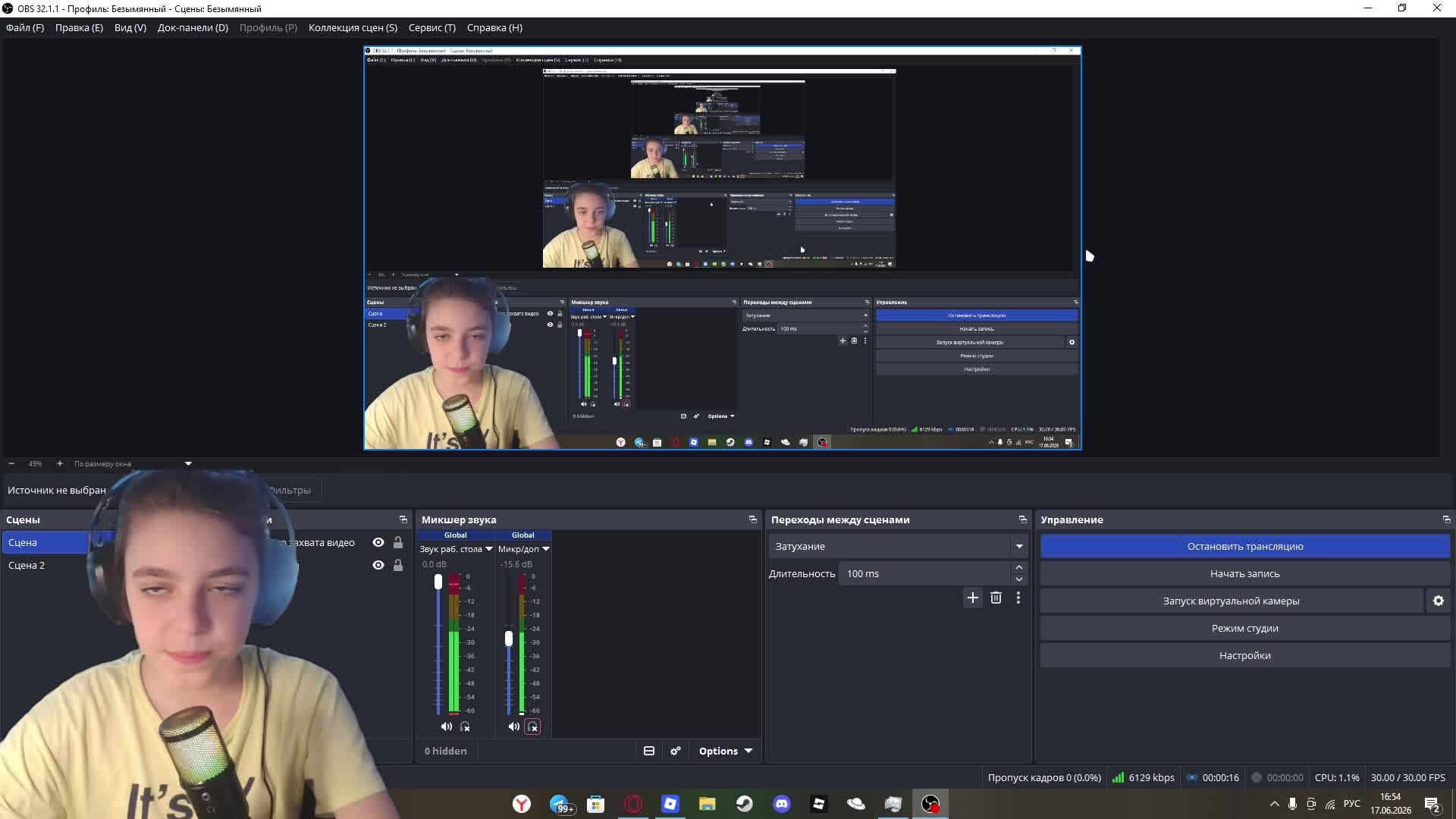Open the Вид (V) menu
1456x819 pixels.
click(x=130, y=27)
